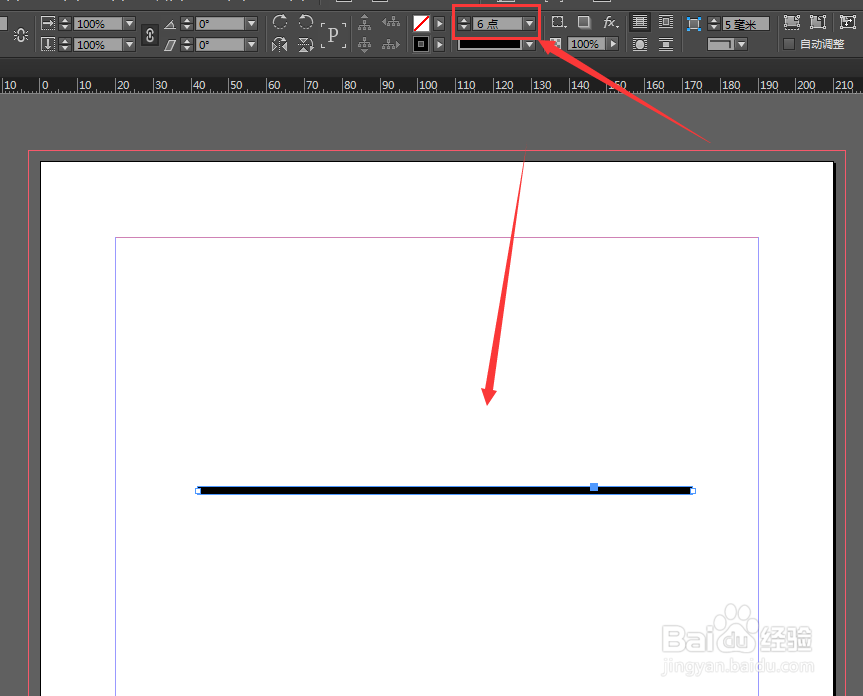Open the stroke type dropdown

529,44
